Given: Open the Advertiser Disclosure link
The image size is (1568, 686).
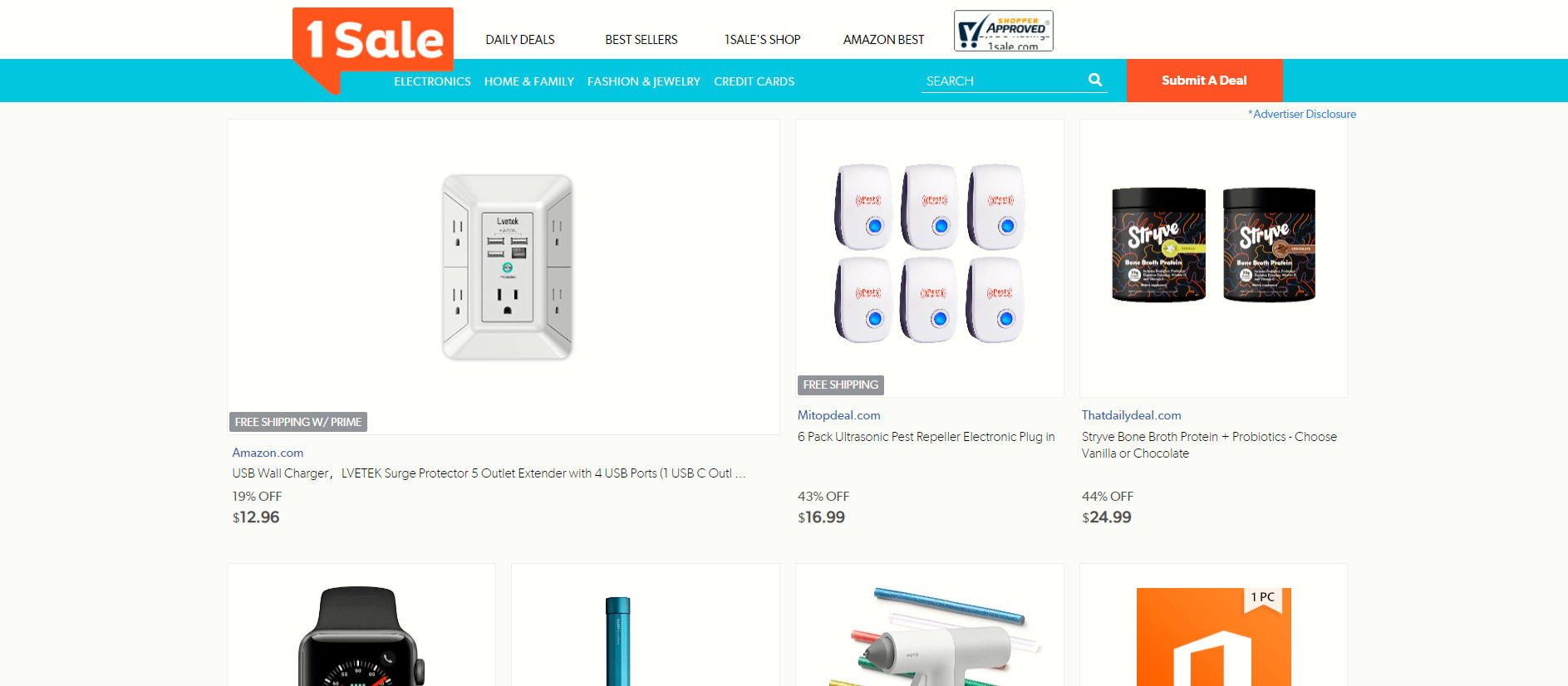Looking at the screenshot, I should coord(1302,114).
